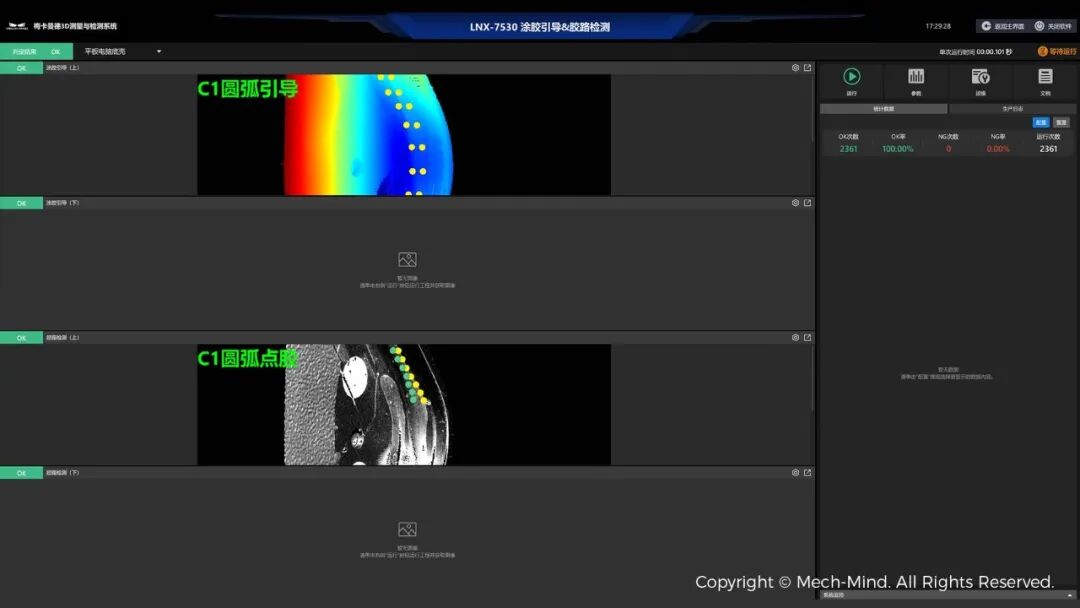Click the C1 arc guidance depth-map image
This screenshot has width=1080, height=608.
click(403, 135)
